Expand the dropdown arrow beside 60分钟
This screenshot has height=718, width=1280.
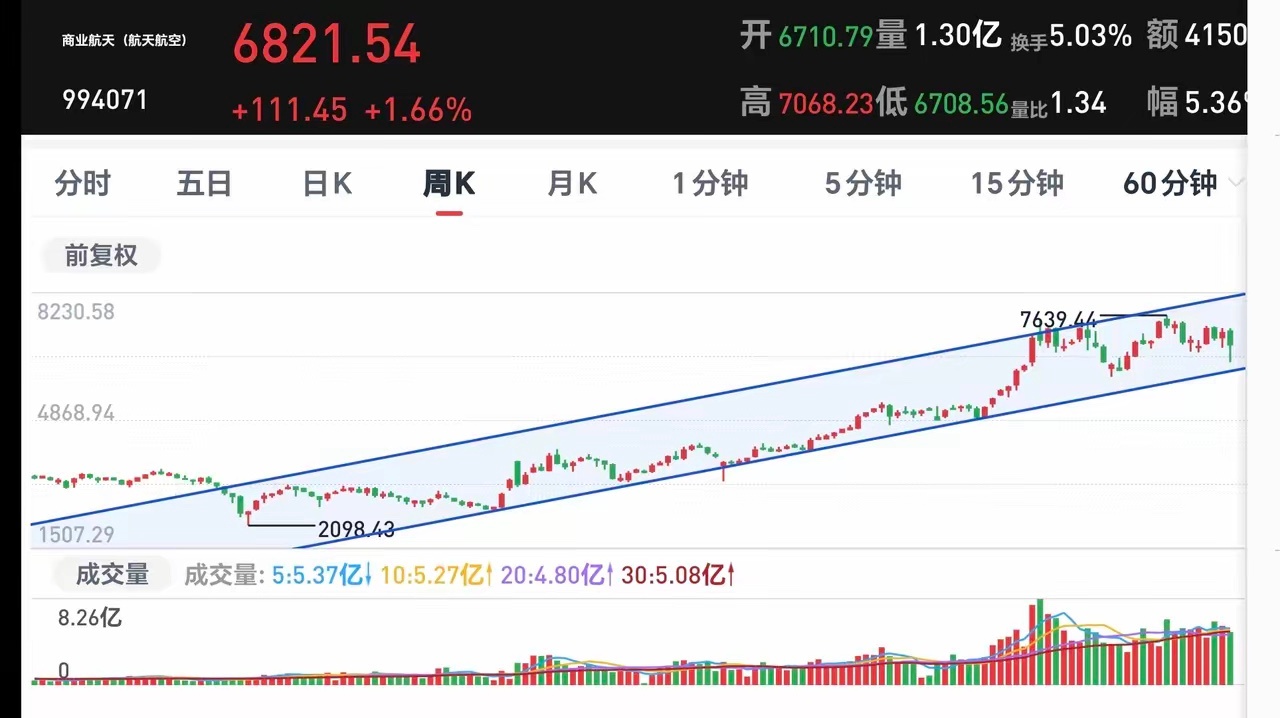(1236, 183)
